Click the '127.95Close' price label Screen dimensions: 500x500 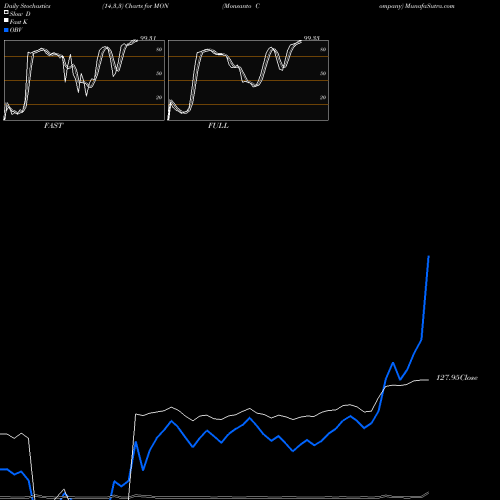coord(457,378)
